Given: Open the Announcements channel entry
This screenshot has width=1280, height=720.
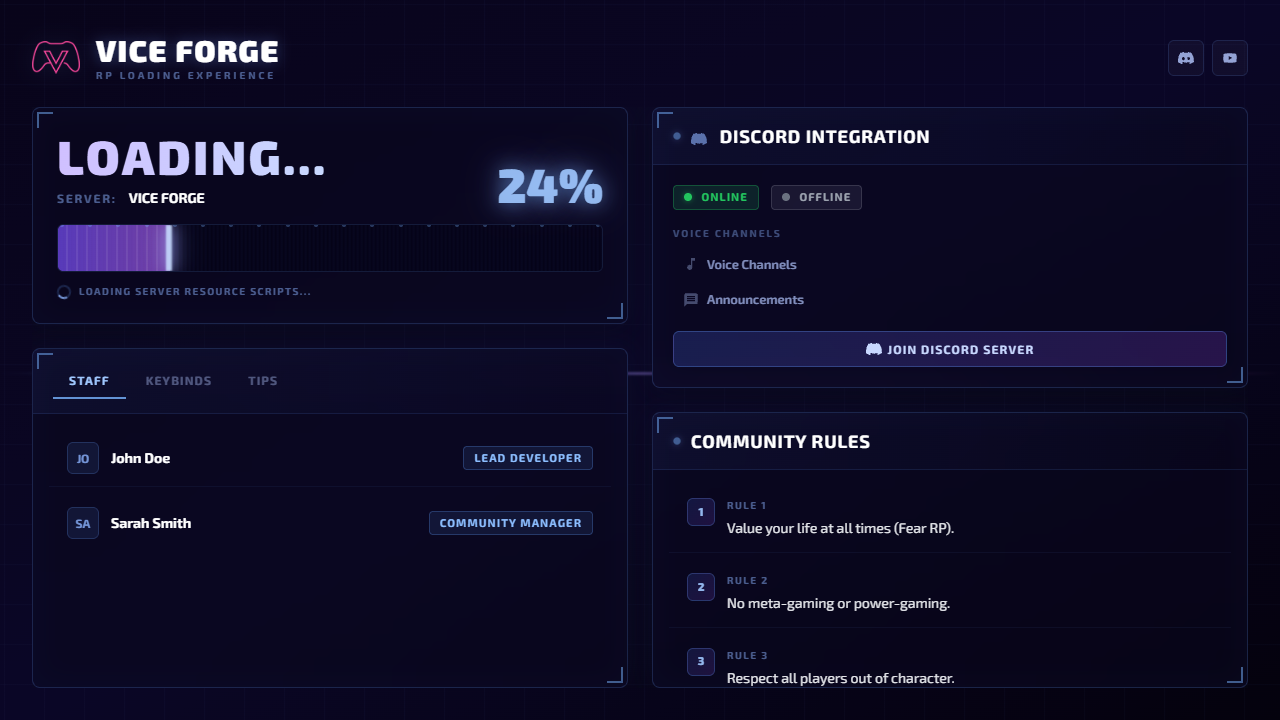Looking at the screenshot, I should pyautogui.click(x=950, y=300).
